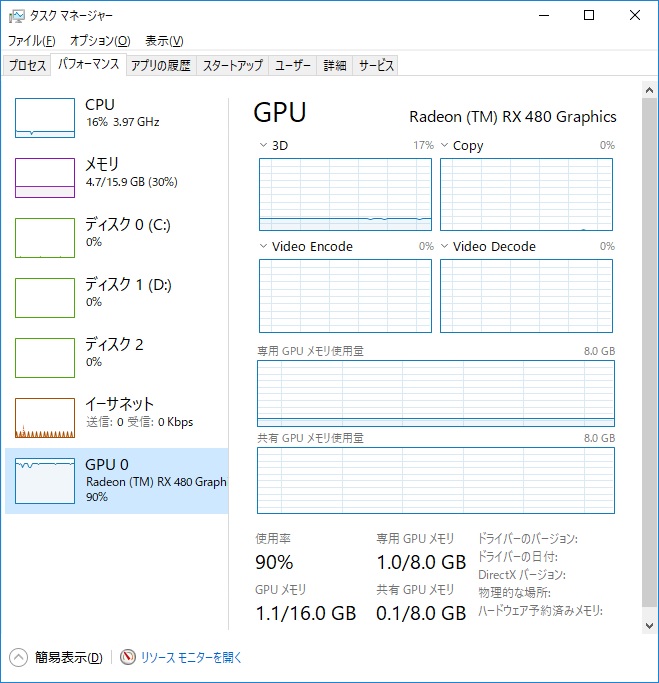Collapse view with 簡易表示 chevron button
Viewport: 659px width, 683px height.
pos(18,657)
